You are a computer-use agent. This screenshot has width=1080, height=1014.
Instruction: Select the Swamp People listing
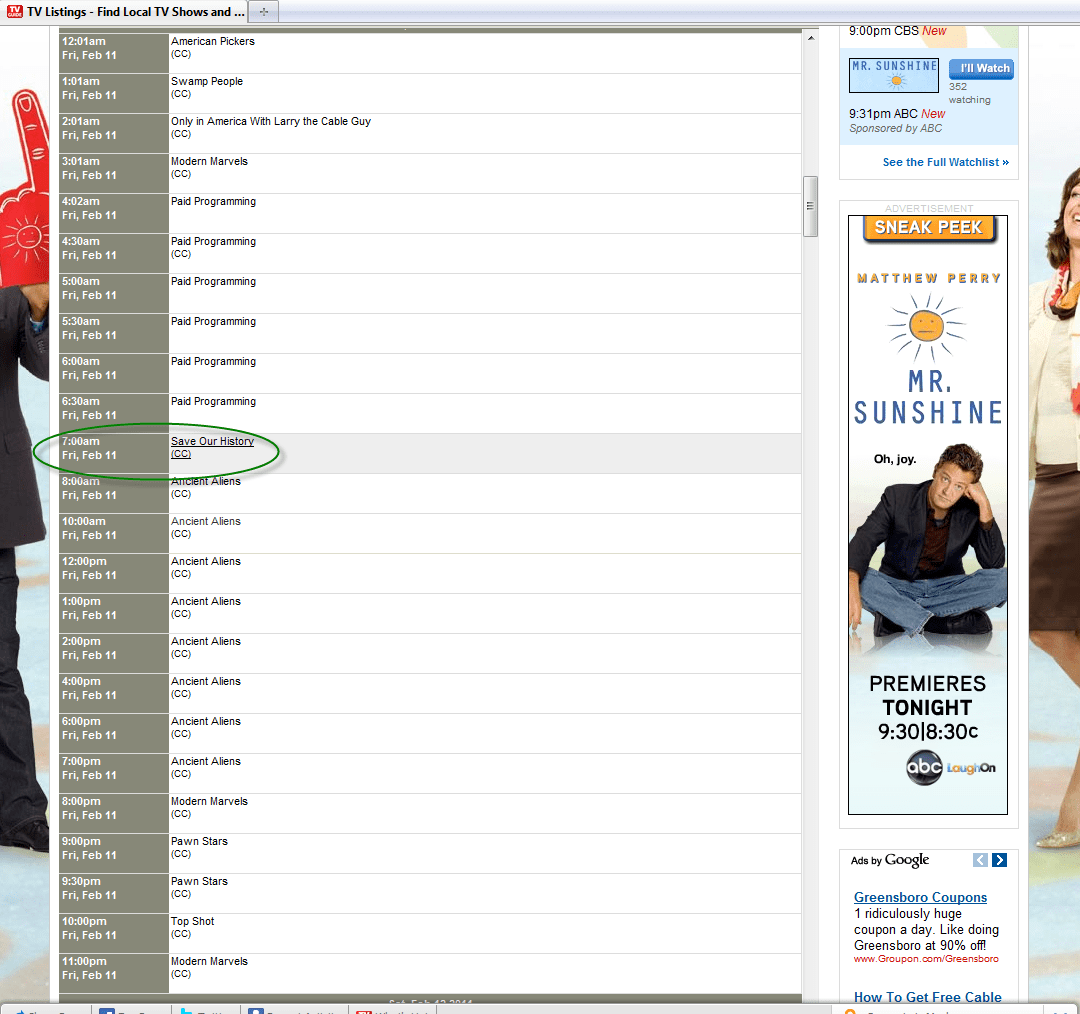click(x=207, y=81)
